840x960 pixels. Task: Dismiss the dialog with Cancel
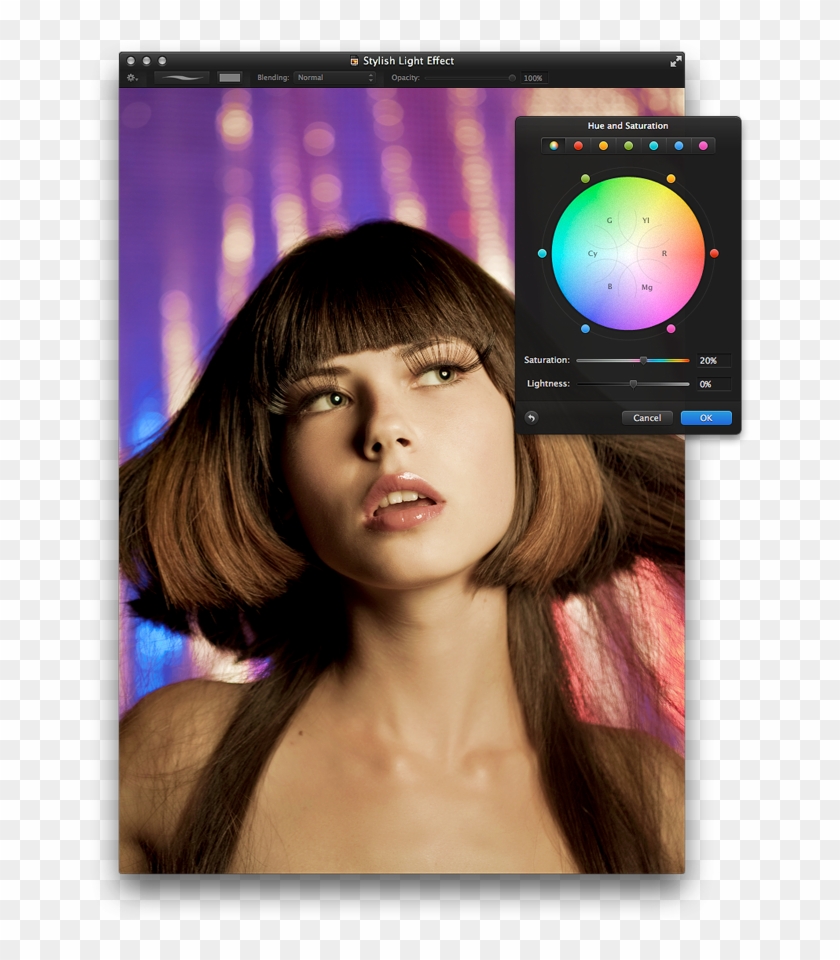pyautogui.click(x=647, y=418)
